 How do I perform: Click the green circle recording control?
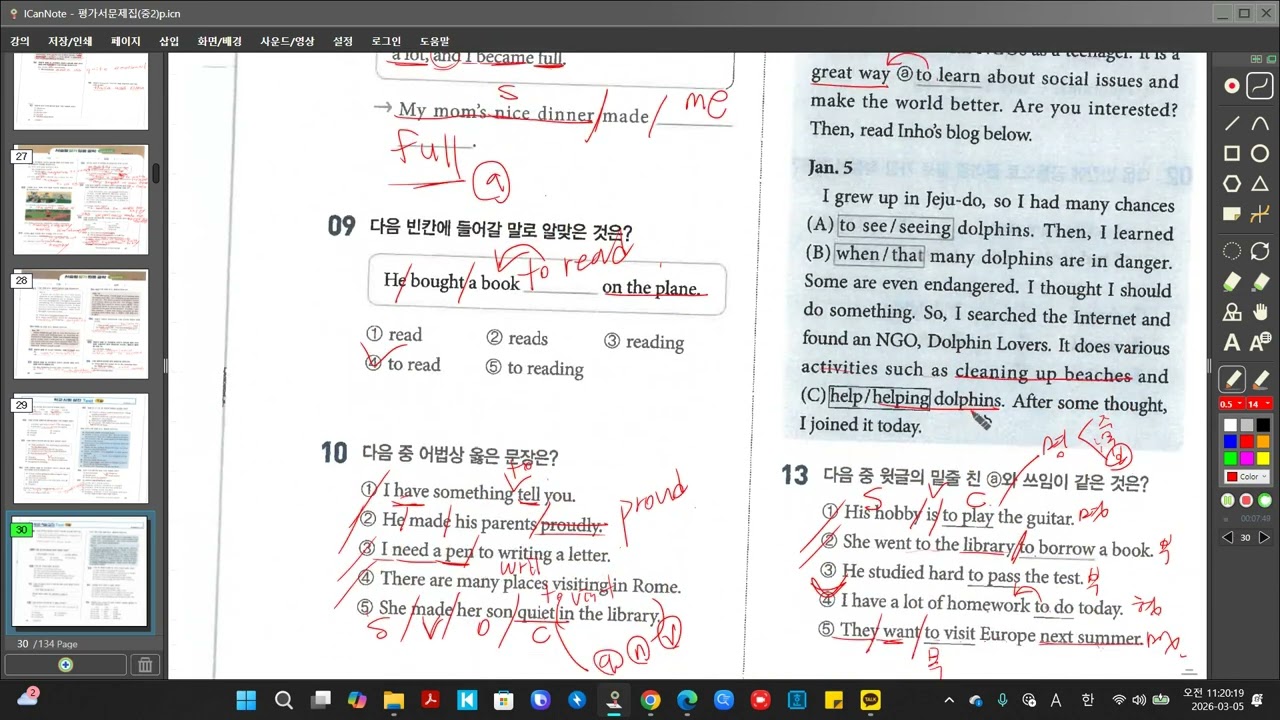[1263, 500]
